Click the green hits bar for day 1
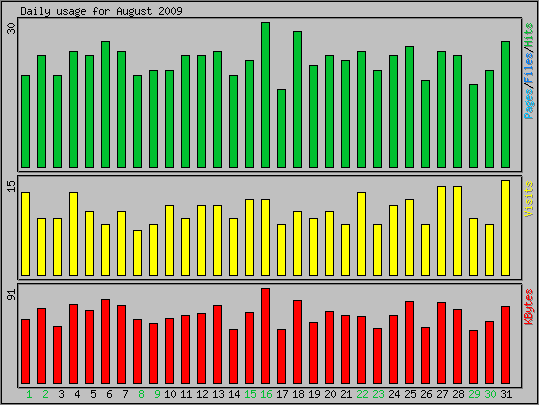The width and height of the screenshot is (539, 405). tap(25, 122)
